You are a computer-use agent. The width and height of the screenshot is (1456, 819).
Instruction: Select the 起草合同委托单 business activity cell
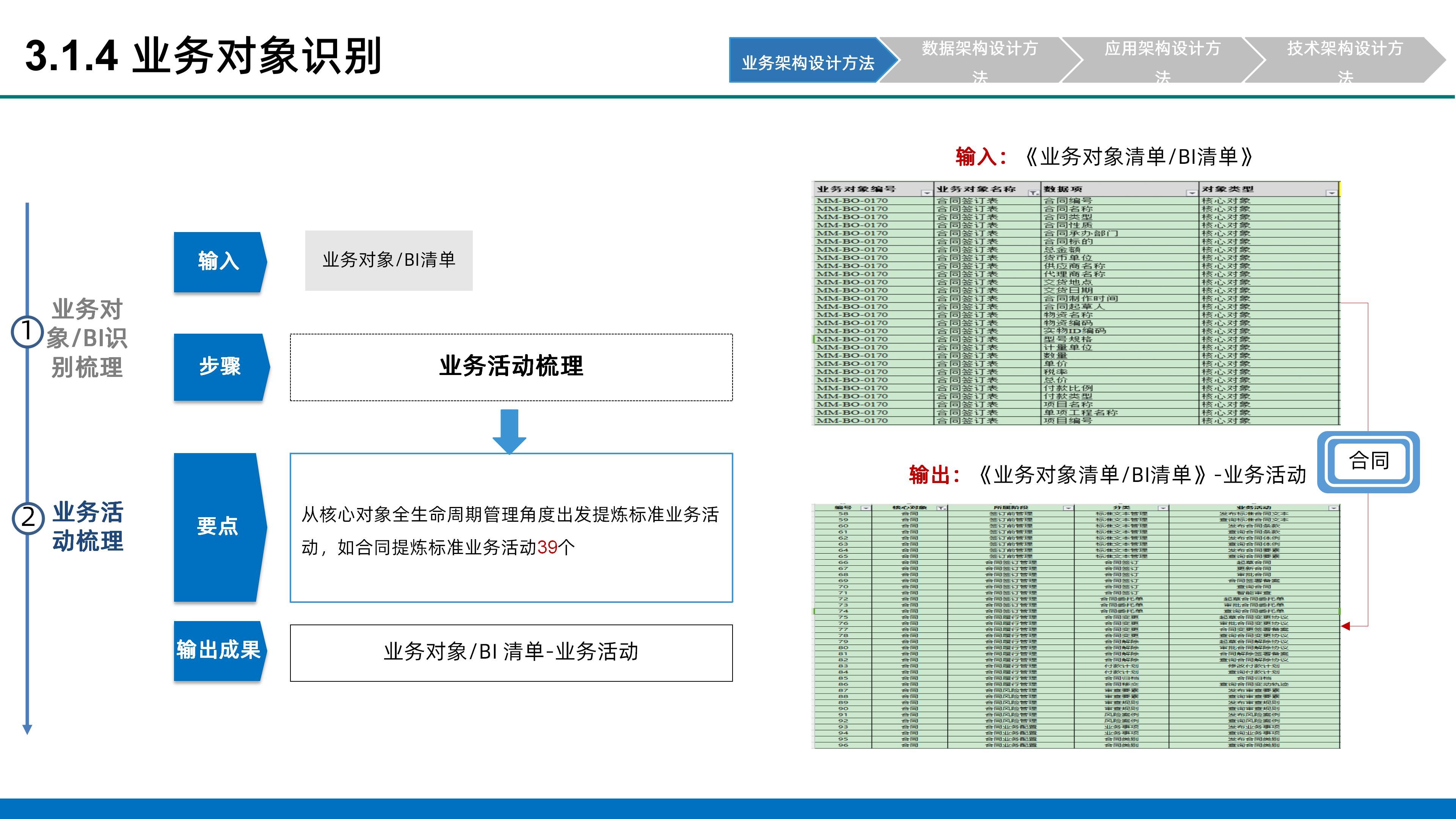tap(1254, 599)
